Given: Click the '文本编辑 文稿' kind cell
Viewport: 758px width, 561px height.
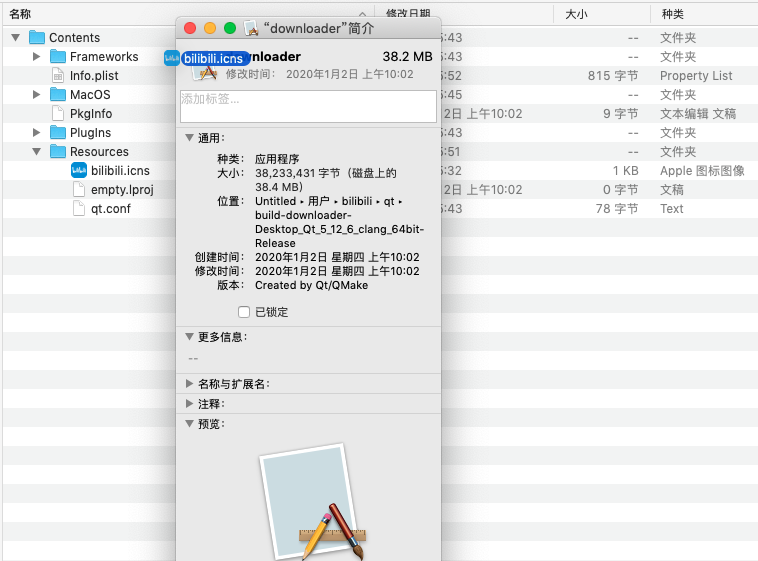Looking at the screenshot, I should point(698,114).
